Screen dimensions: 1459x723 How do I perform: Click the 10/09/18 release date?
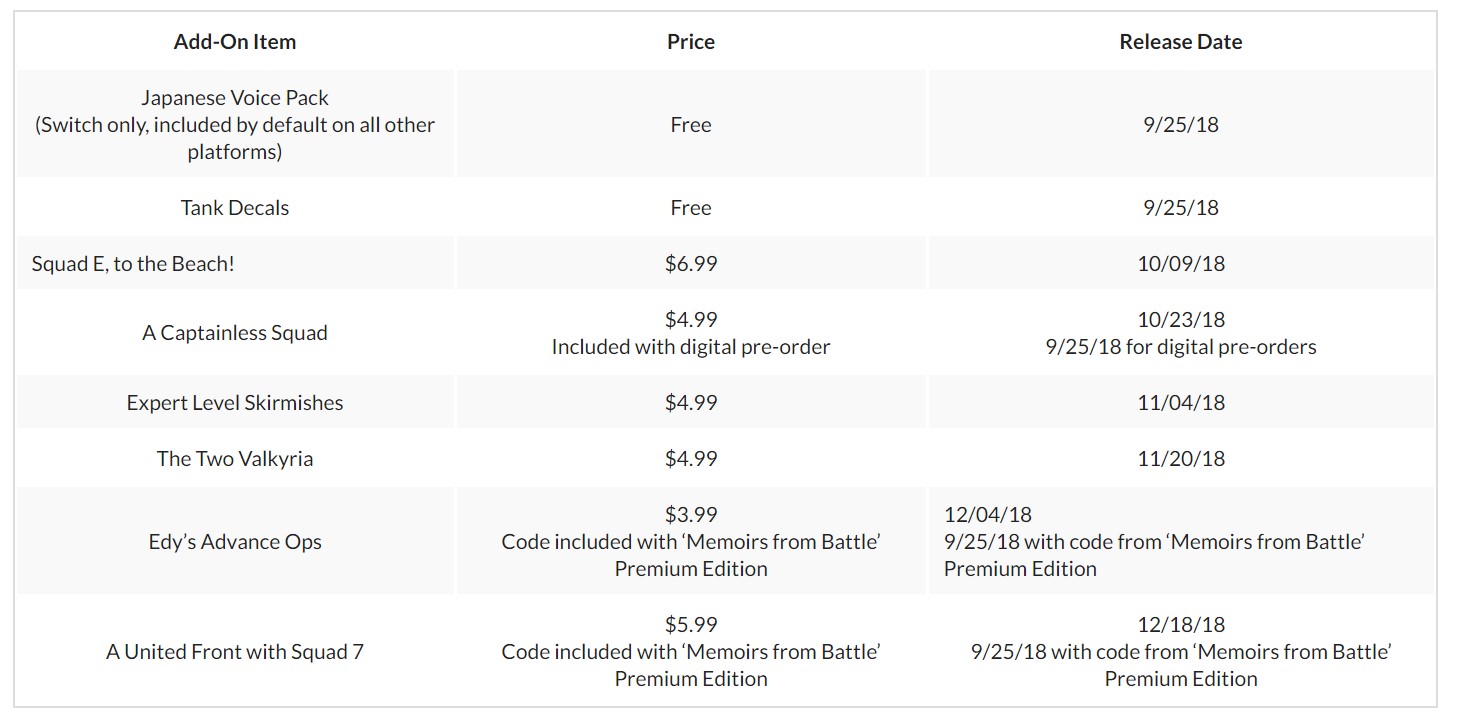1181,264
